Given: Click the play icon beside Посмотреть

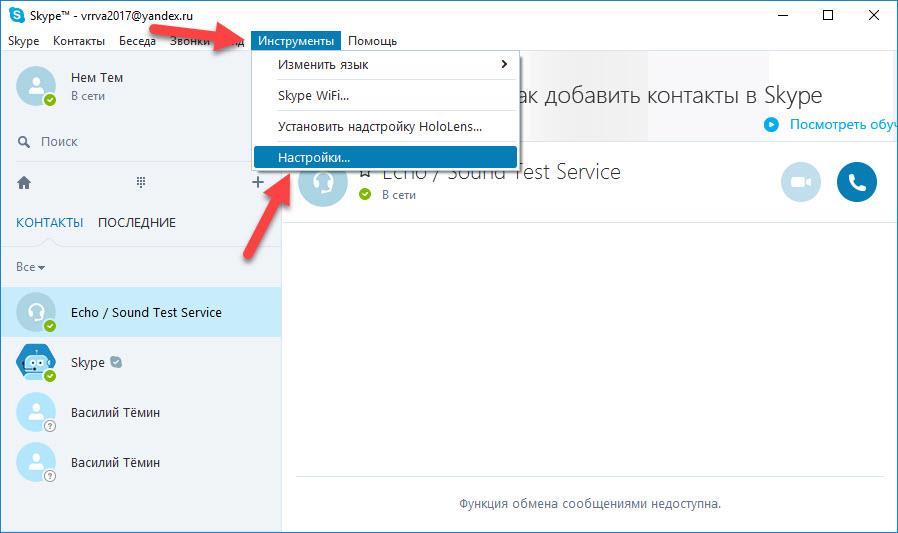Looking at the screenshot, I should pos(771,124).
